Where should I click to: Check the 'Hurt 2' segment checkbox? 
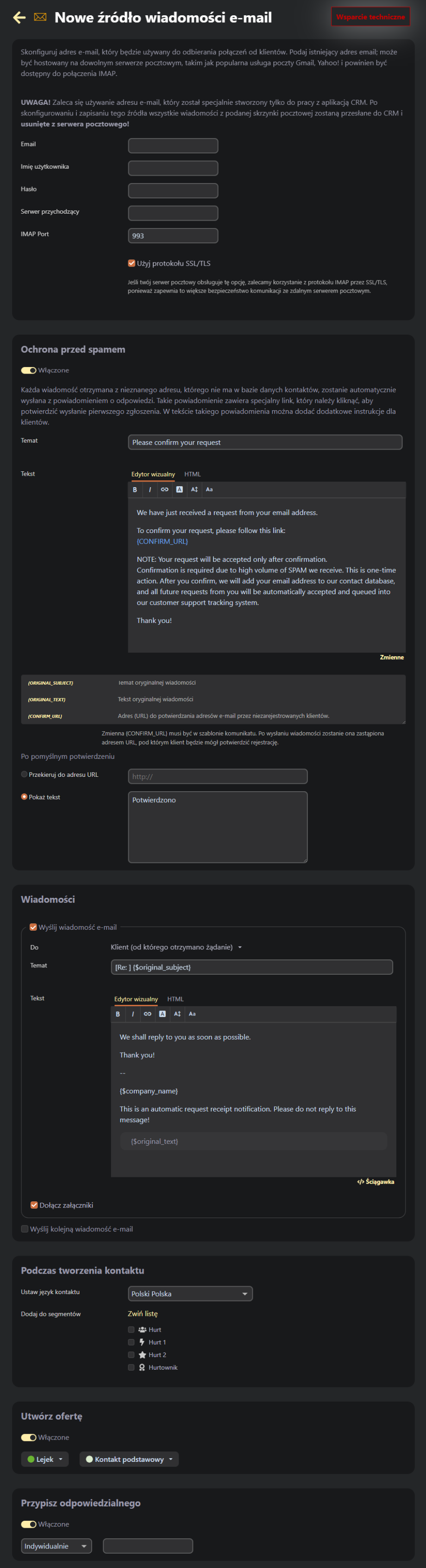pyautogui.click(x=131, y=1354)
